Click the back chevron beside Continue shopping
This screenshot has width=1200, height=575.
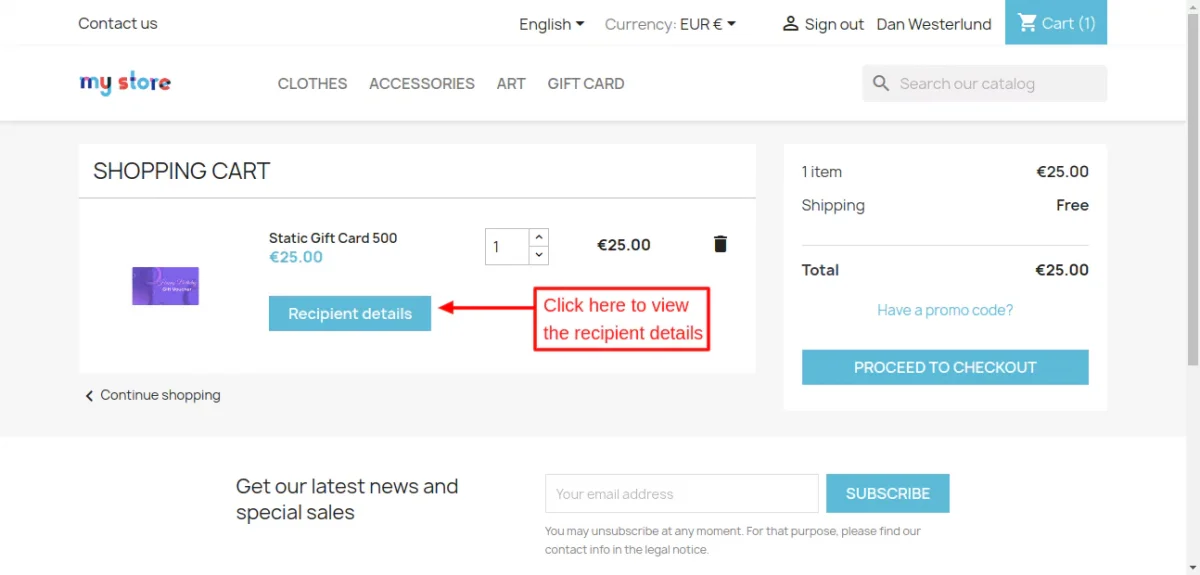point(89,396)
